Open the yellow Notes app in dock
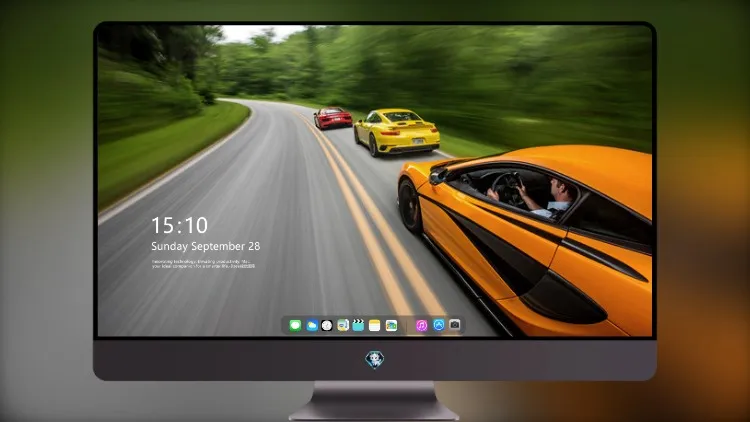The height and width of the screenshot is (422, 750). (x=375, y=325)
